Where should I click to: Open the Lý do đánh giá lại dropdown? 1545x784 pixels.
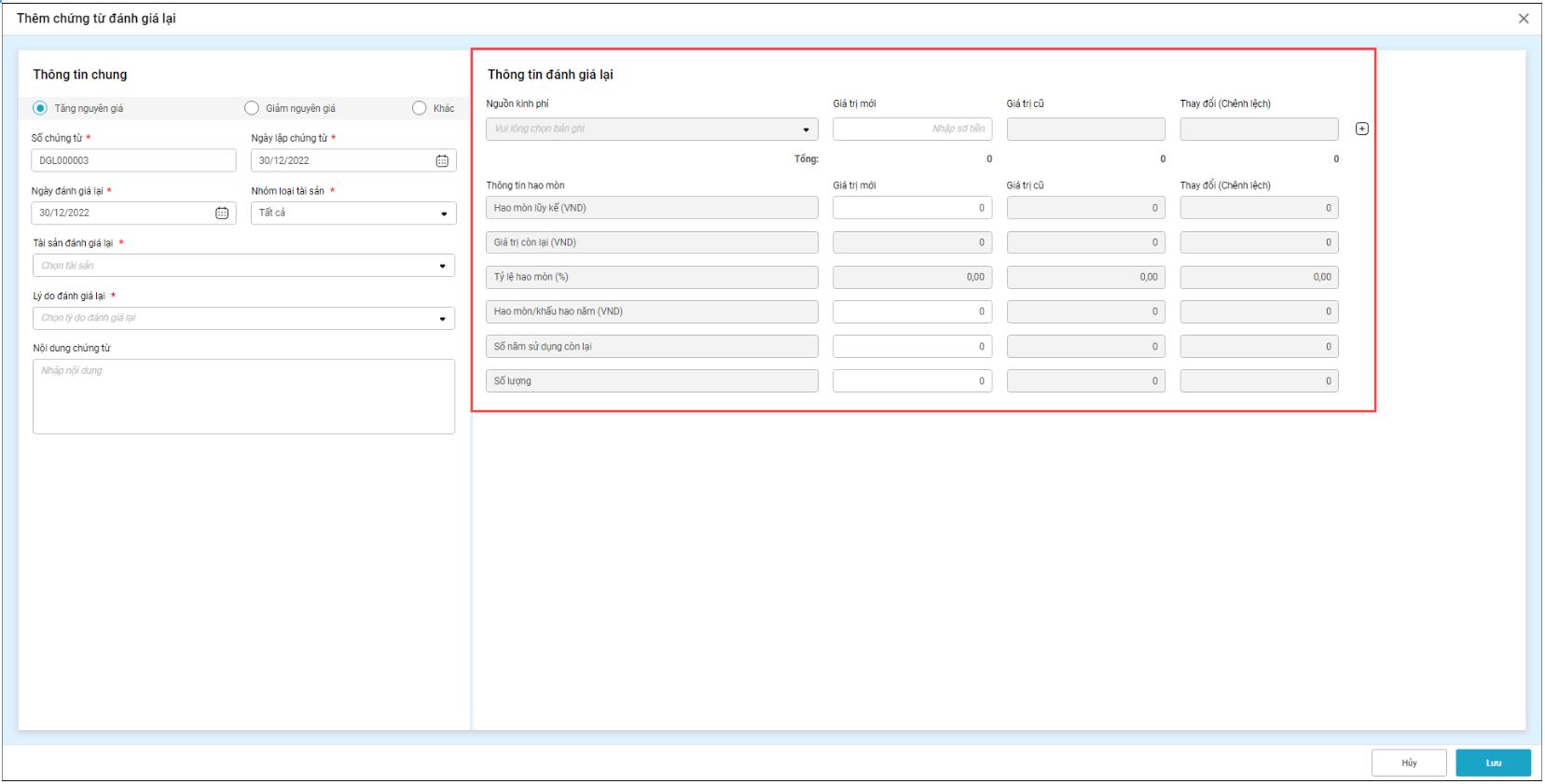point(244,318)
